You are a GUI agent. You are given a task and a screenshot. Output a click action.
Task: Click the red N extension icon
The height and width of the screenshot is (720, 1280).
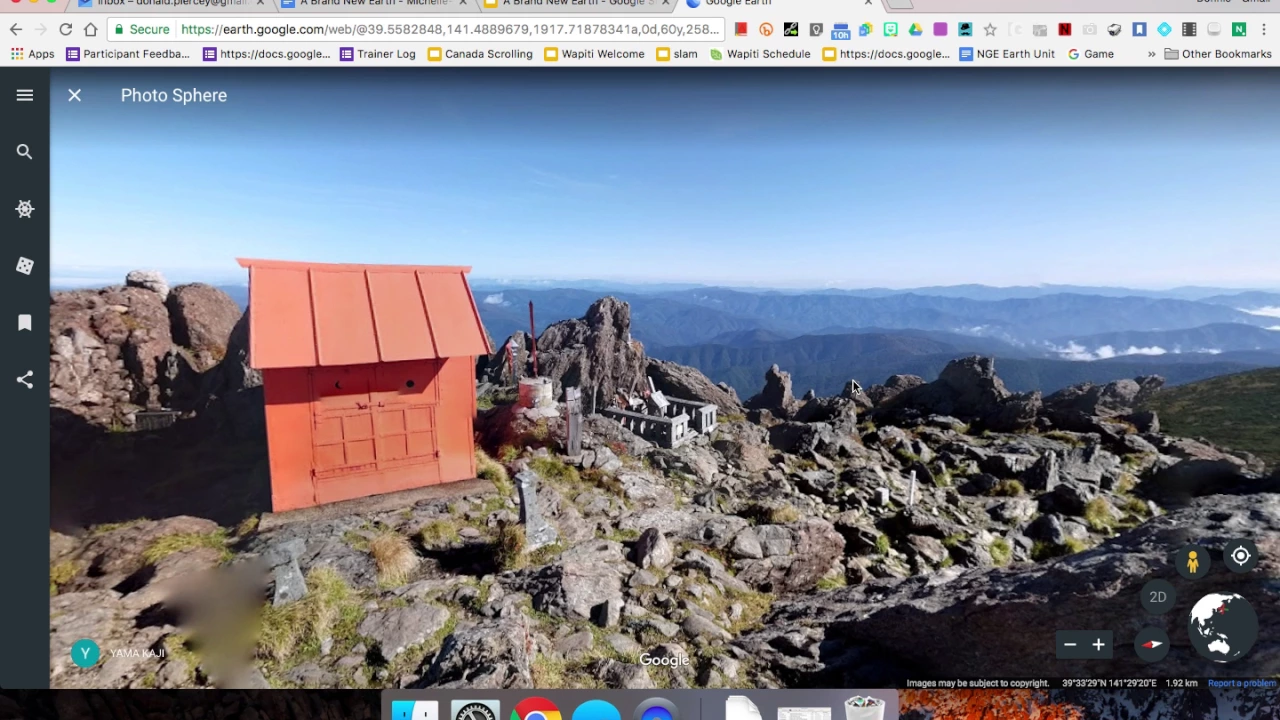coord(1064,29)
